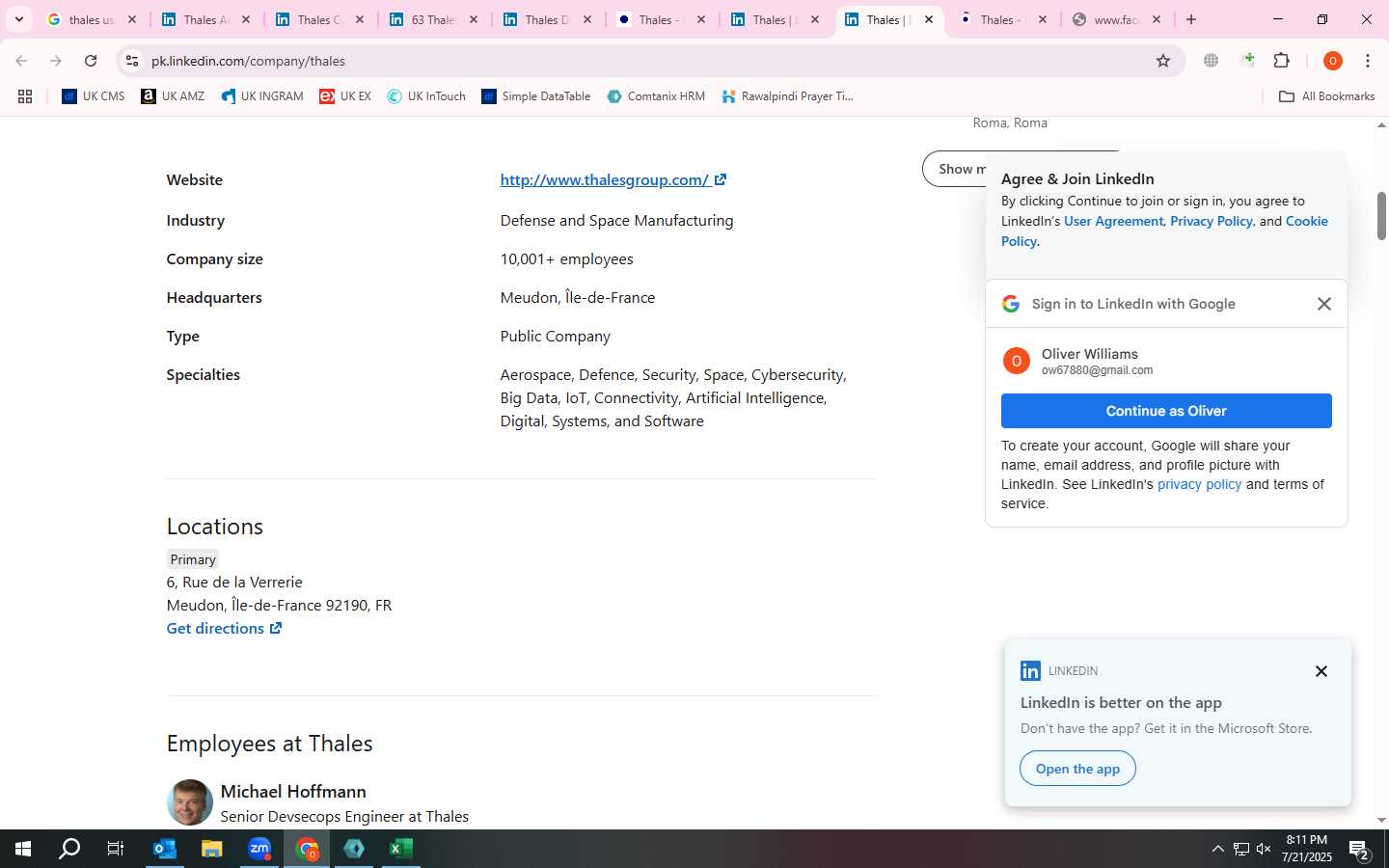Image resolution: width=1389 pixels, height=868 pixels.
Task: Open the taskbar clock showing 8:11 PM
Action: (1307, 849)
